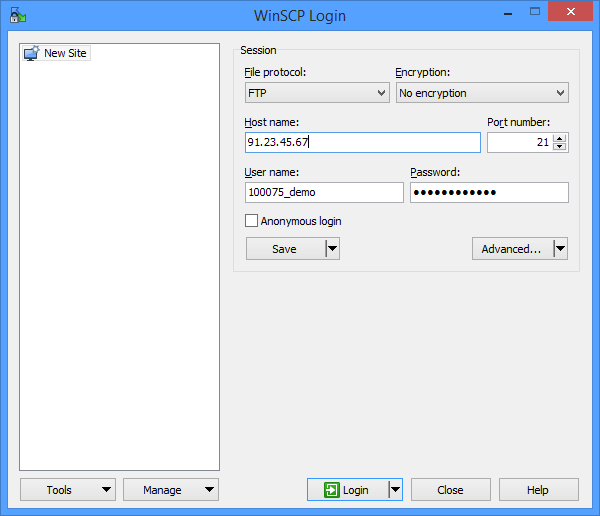Expand the Advanced button dropdown arrow
The image size is (600, 516).
560,249
